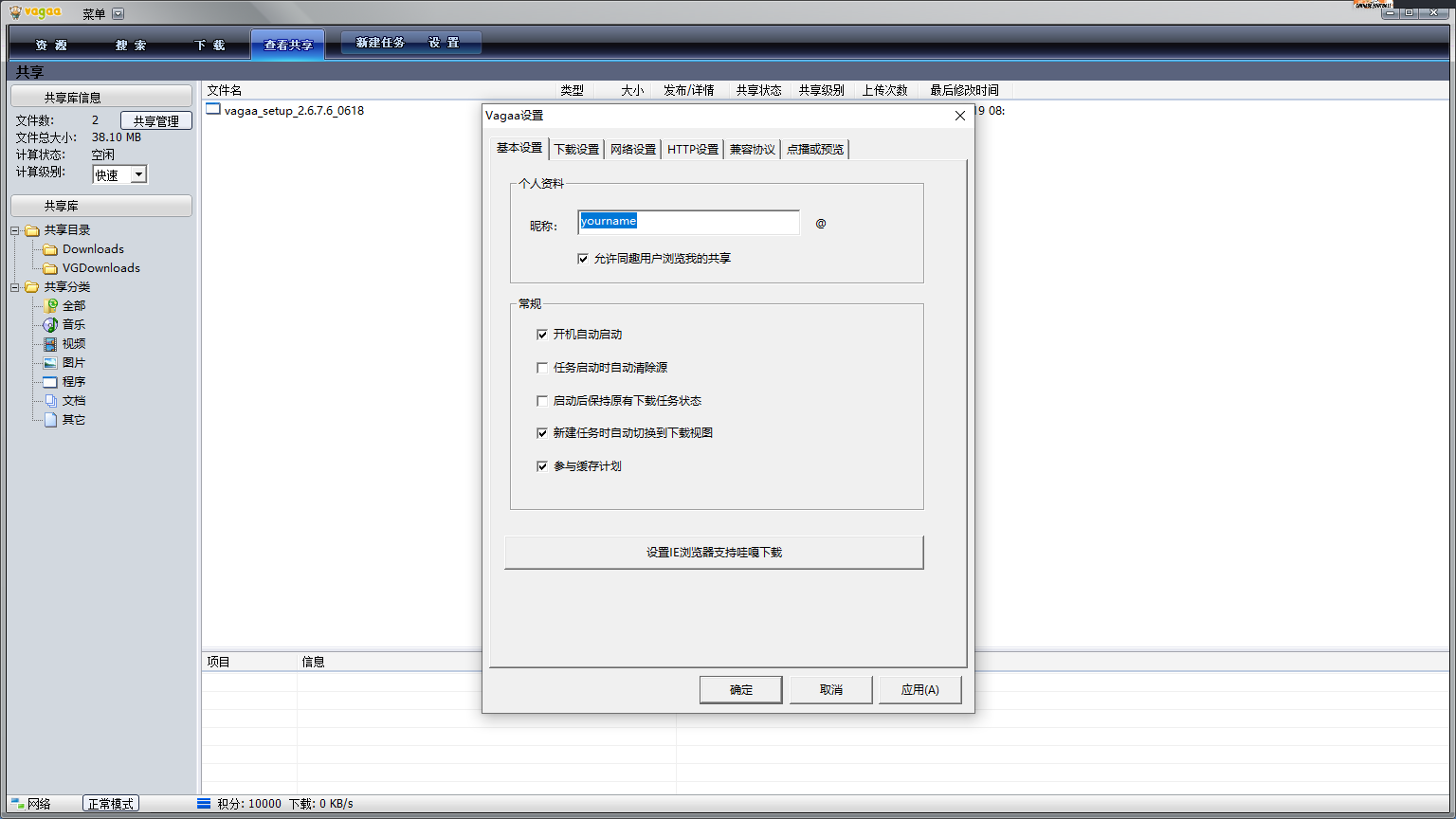Viewport: 1456px width, 819px height.
Task: Select the 共享目录 folder icon
Action: coord(32,230)
